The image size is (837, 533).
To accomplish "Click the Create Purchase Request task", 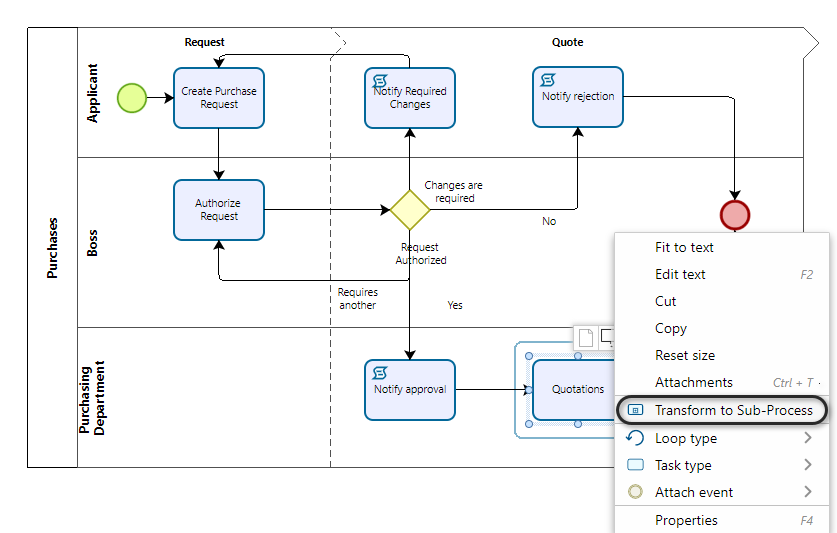I will [x=219, y=98].
